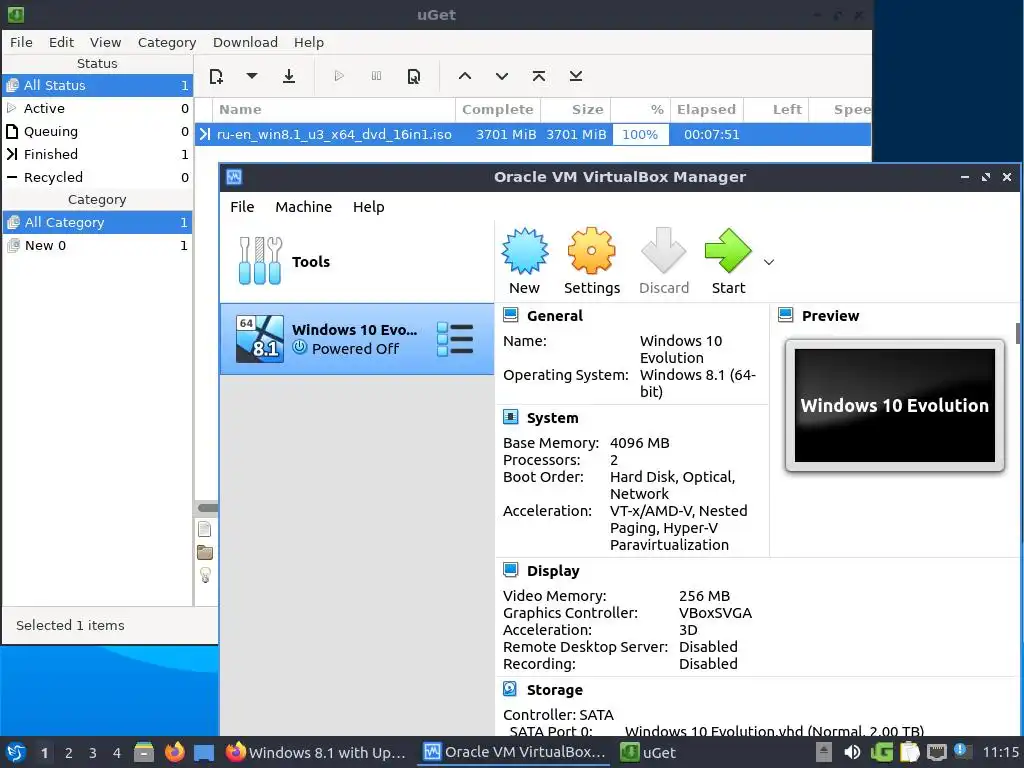Open VirtualBox Help menu
The image size is (1024, 768).
[368, 207]
